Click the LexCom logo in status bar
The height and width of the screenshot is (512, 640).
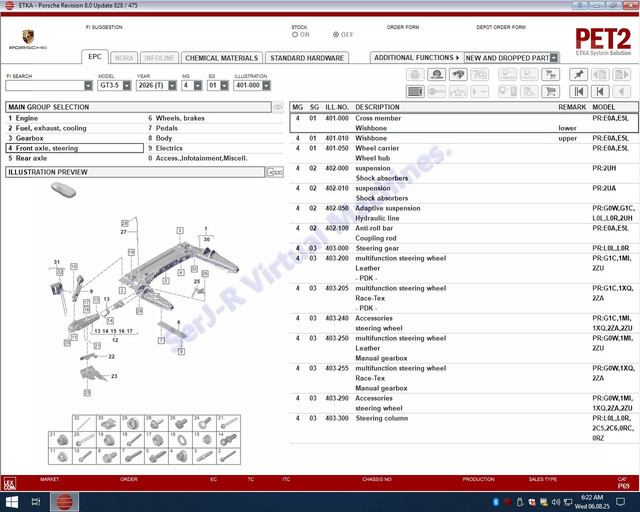[9, 484]
